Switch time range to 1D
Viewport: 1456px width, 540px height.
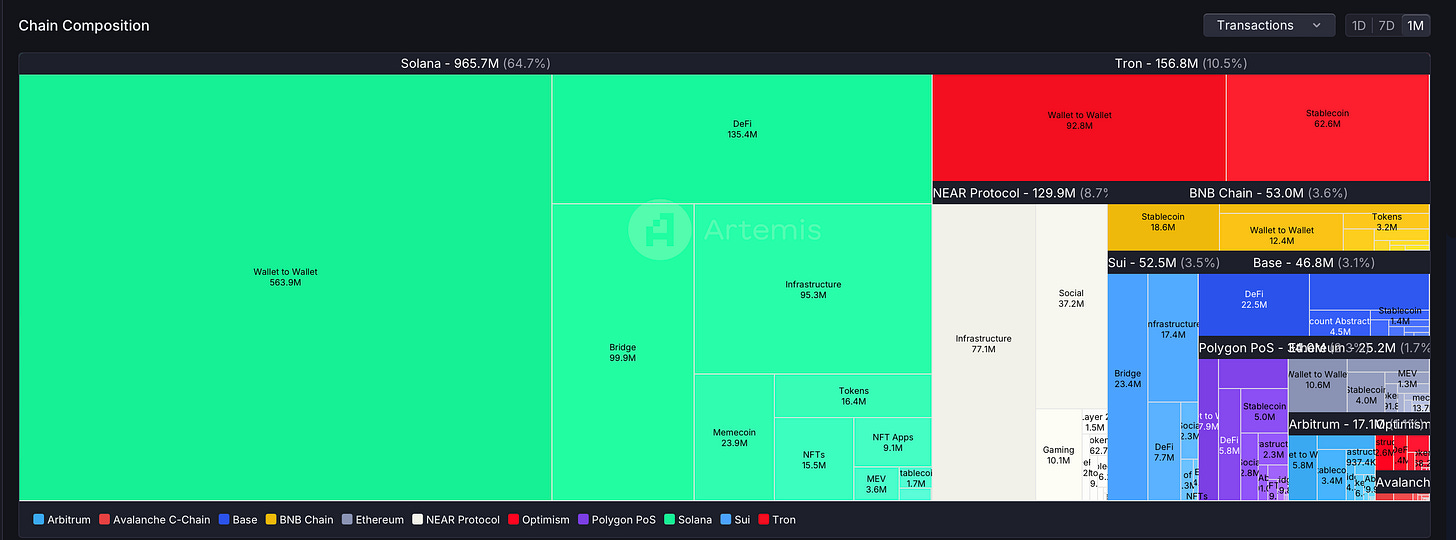coord(1359,25)
